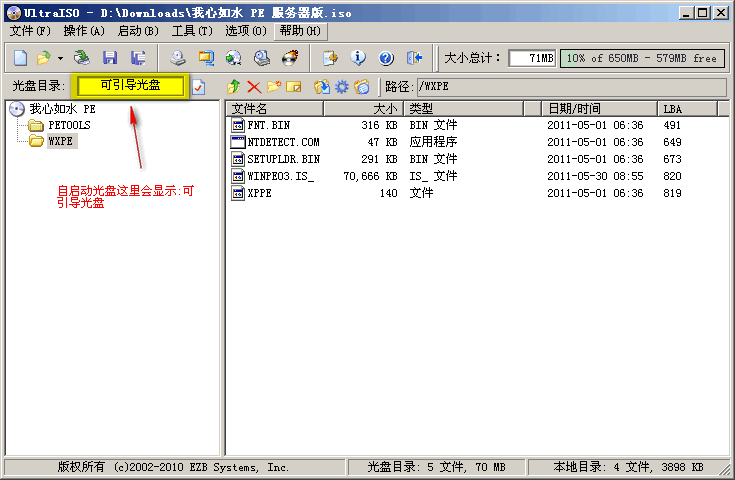
Task: Click the folder view settings icon right of the gear
Action: (362, 87)
